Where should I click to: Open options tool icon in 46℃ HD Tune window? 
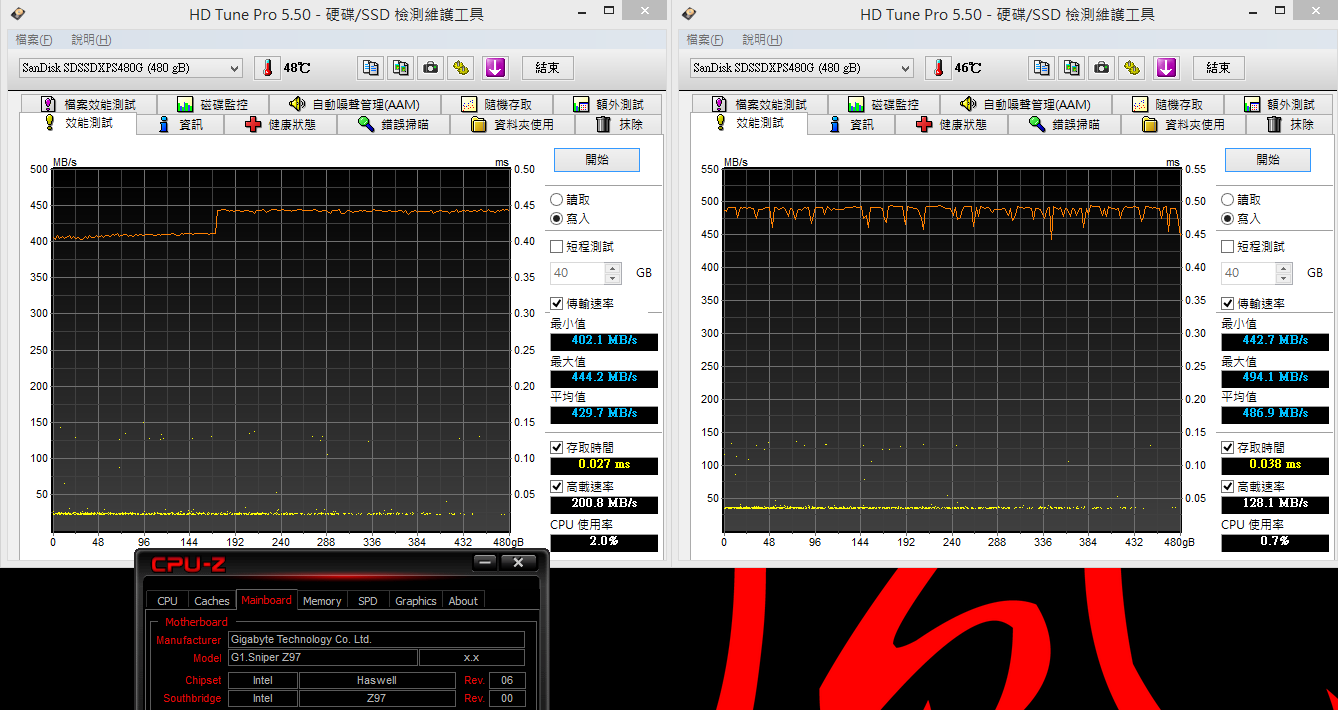pyautogui.click(x=1131, y=68)
